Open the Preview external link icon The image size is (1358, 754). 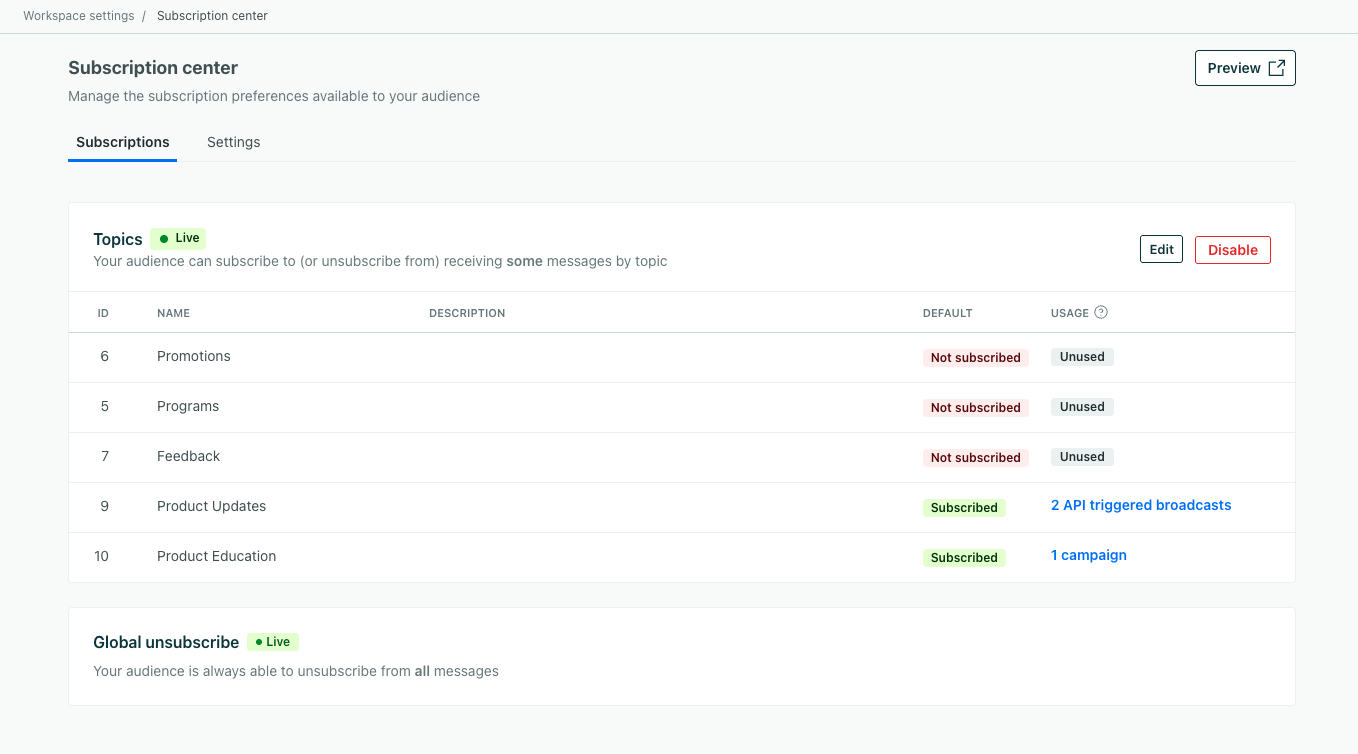click(x=1276, y=67)
